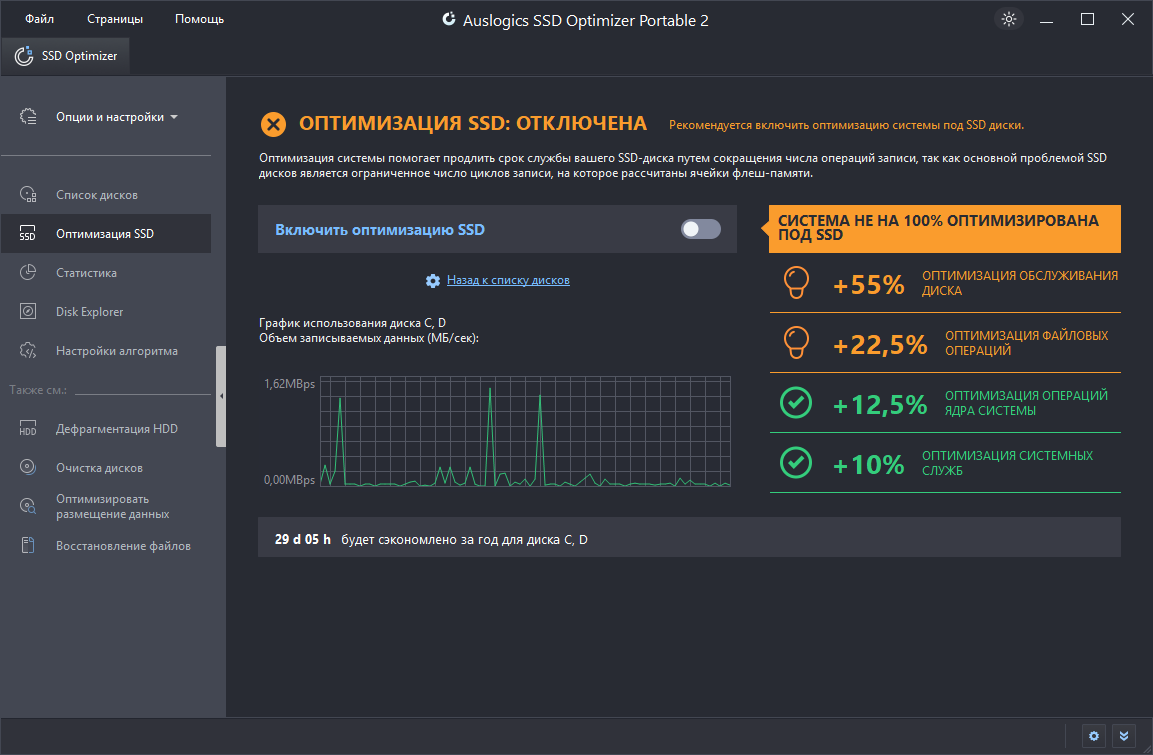Click the Оптимизация файловых операций text
This screenshot has width=1153, height=755.
tap(1027, 343)
